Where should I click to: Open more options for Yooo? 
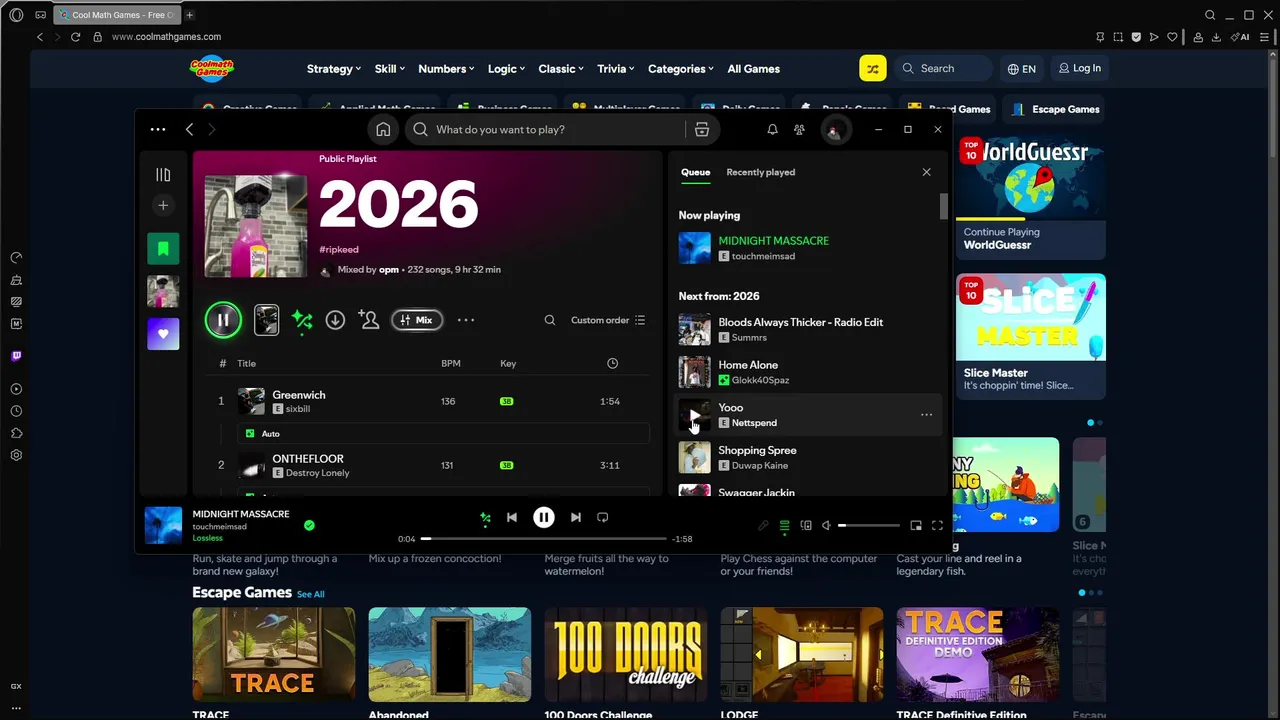pos(926,415)
